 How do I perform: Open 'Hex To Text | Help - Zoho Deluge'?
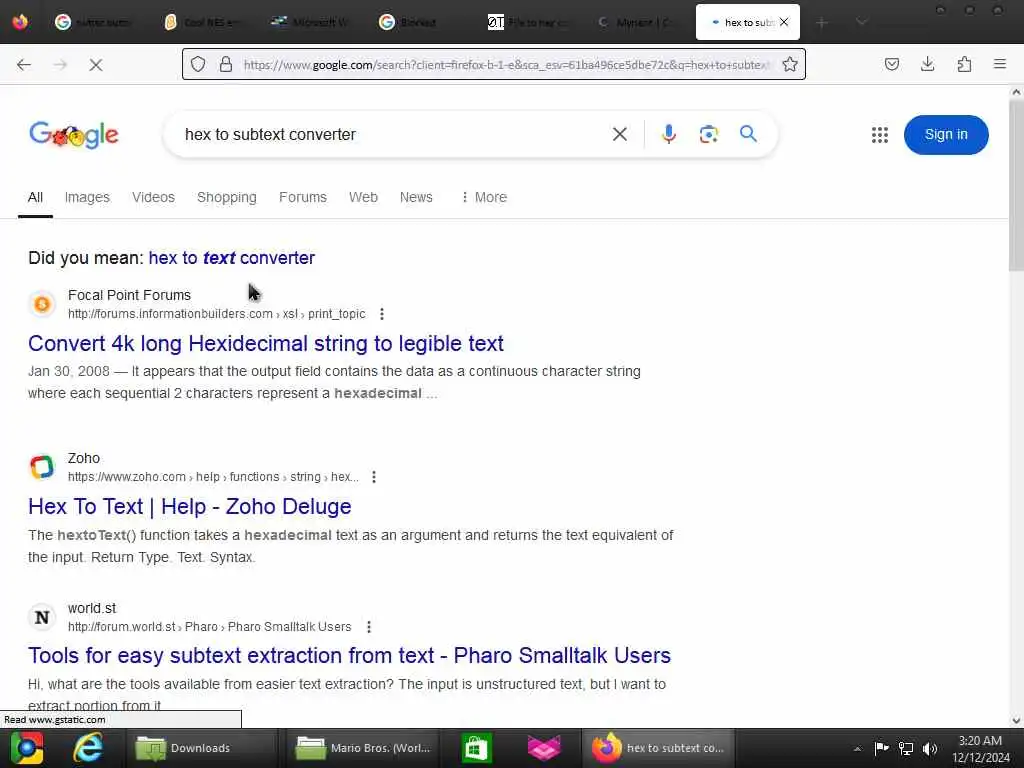pos(189,507)
